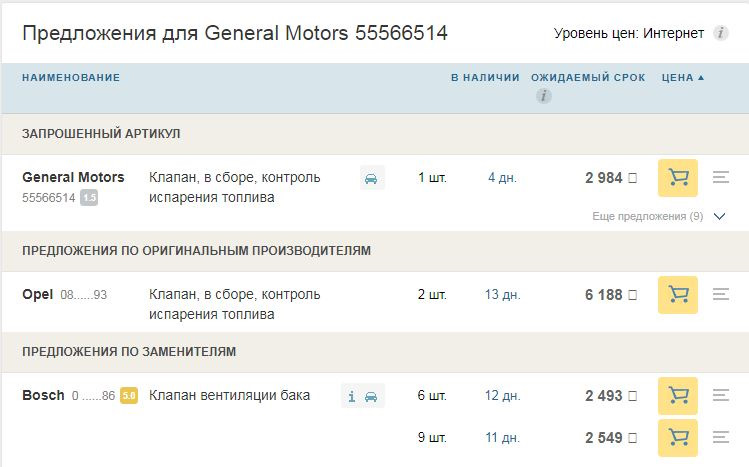The image size is (749, 467).
Task: Open menu for Bosch 2 549 offer row
Action: tap(721, 437)
